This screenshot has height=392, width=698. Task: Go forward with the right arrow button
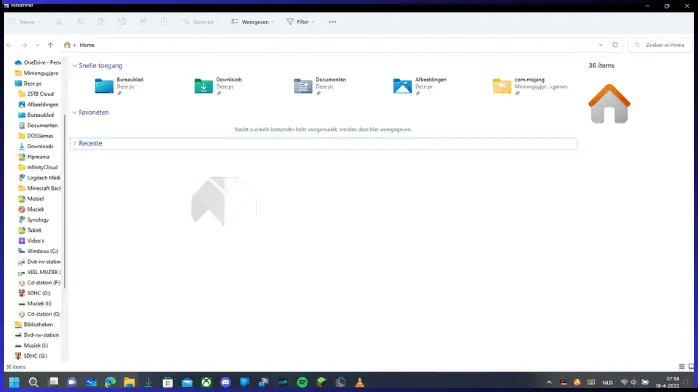pyautogui.click(x=24, y=45)
